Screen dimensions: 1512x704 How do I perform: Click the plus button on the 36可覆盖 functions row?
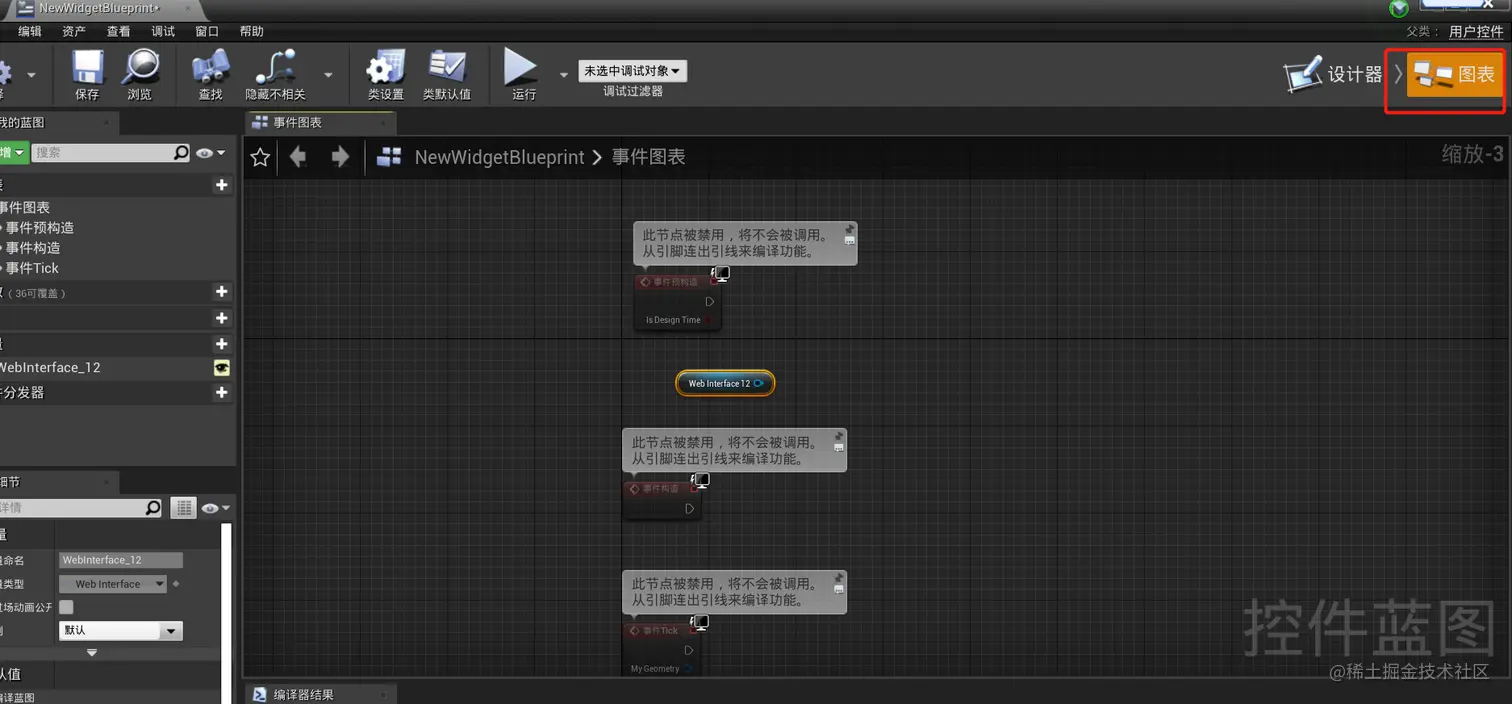[x=222, y=292]
